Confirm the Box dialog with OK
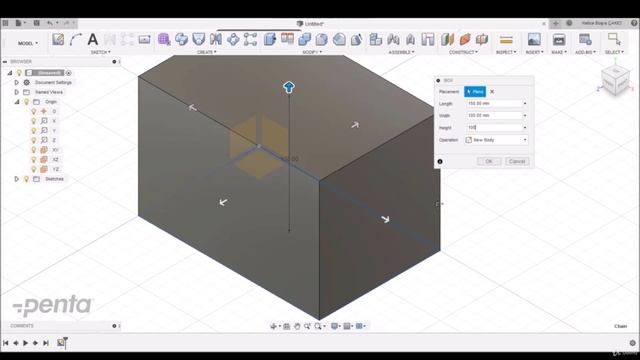 pyautogui.click(x=489, y=161)
